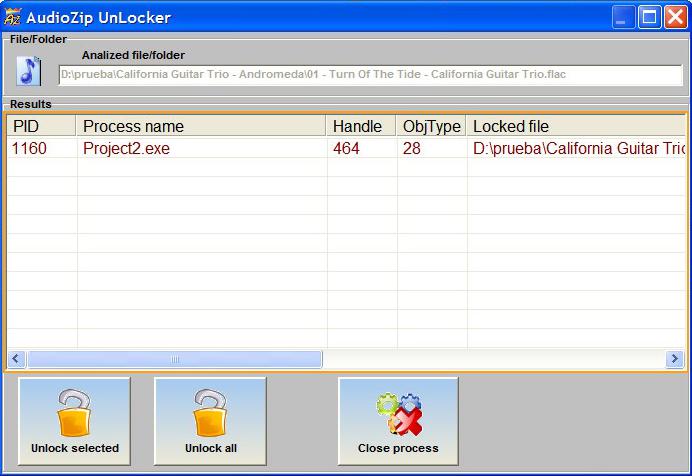
Task: Click Close process button
Action: coord(398,421)
